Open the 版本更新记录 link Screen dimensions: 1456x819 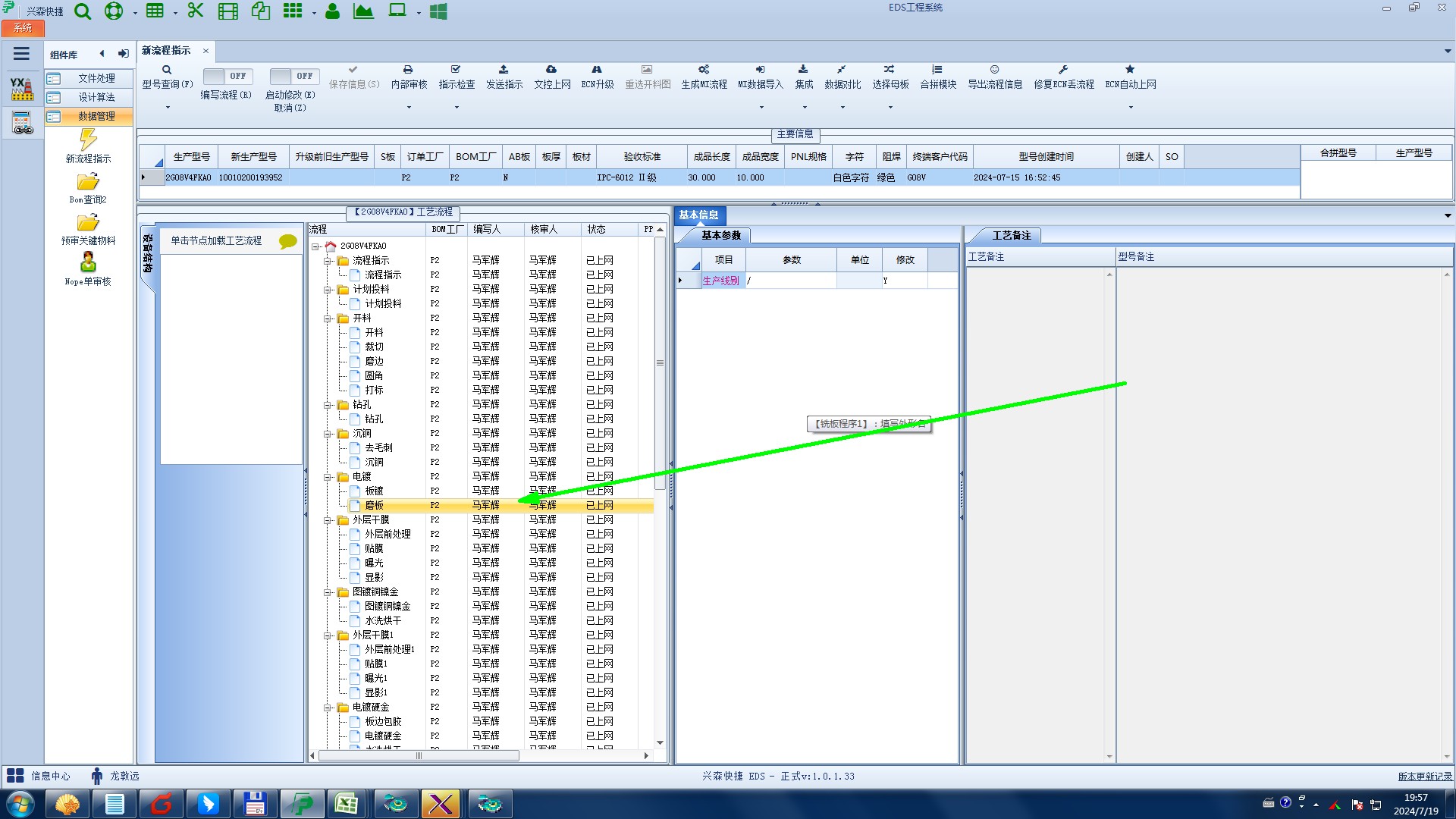point(1425,776)
